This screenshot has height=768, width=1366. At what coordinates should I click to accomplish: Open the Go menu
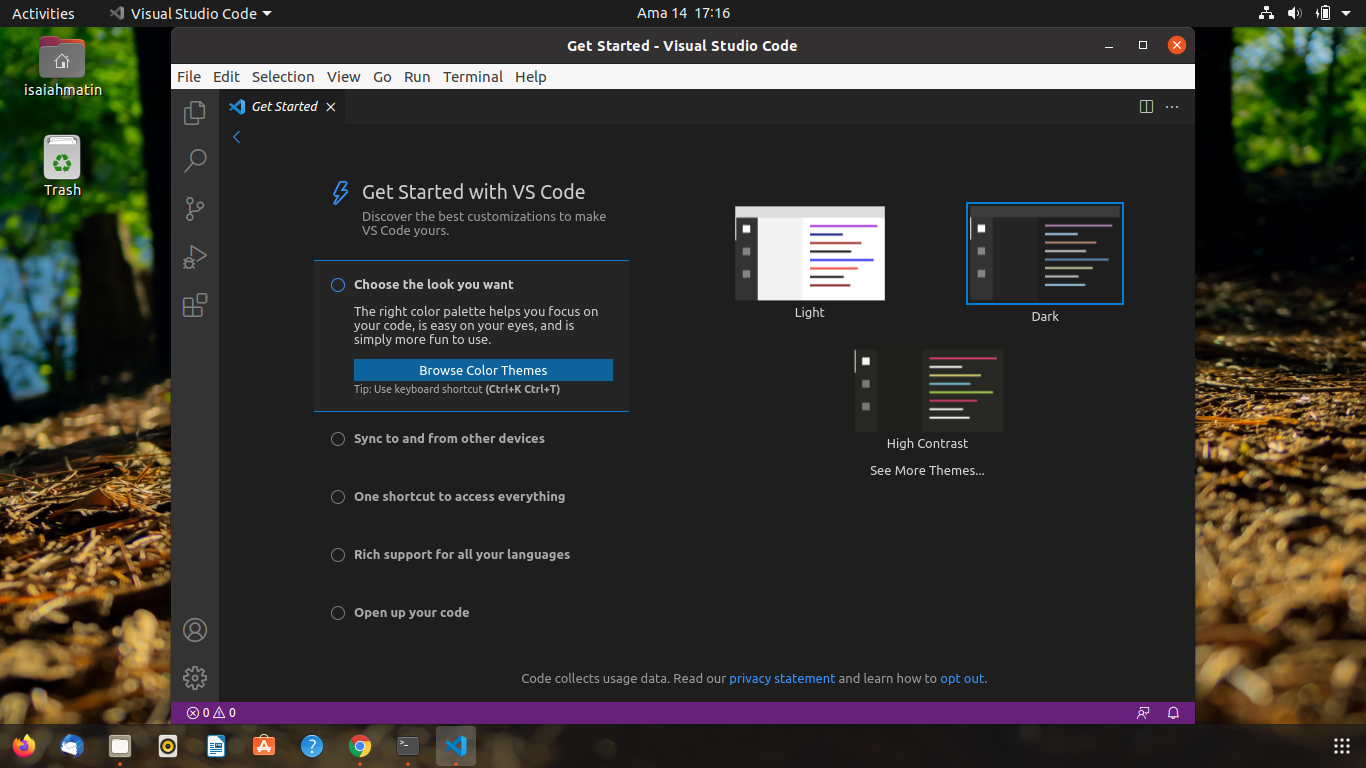click(x=382, y=77)
